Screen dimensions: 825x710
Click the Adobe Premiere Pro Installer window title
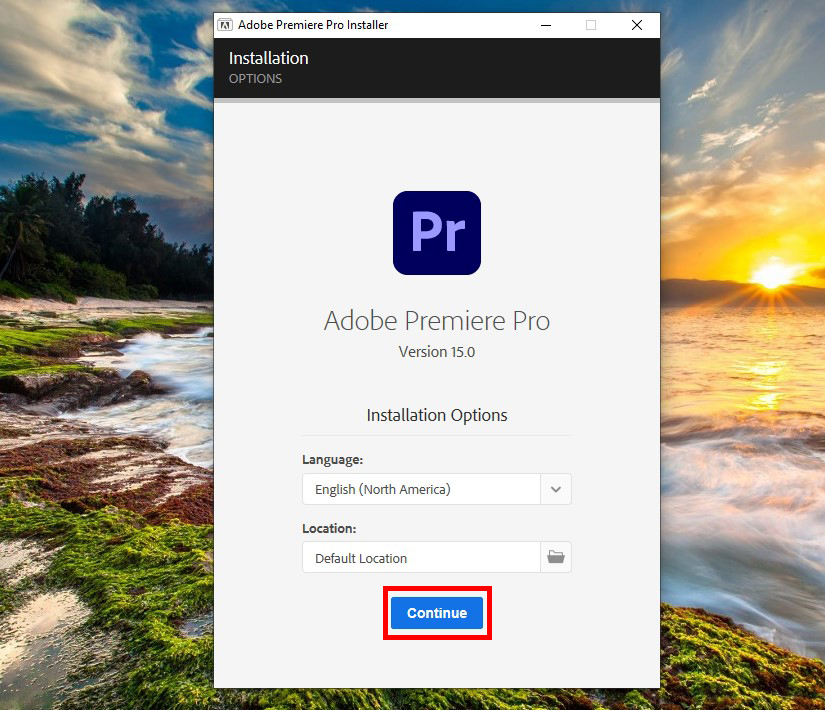[x=313, y=25]
